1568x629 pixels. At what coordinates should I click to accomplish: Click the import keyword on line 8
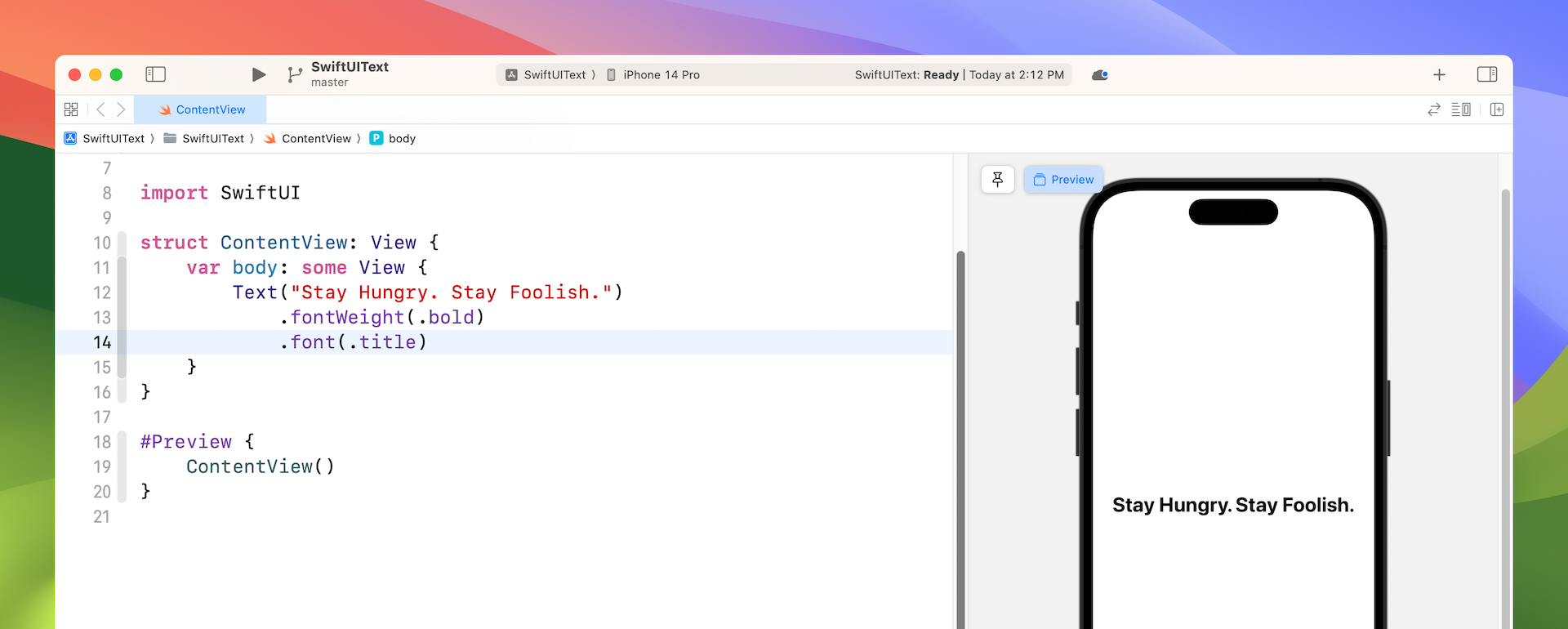tap(174, 193)
